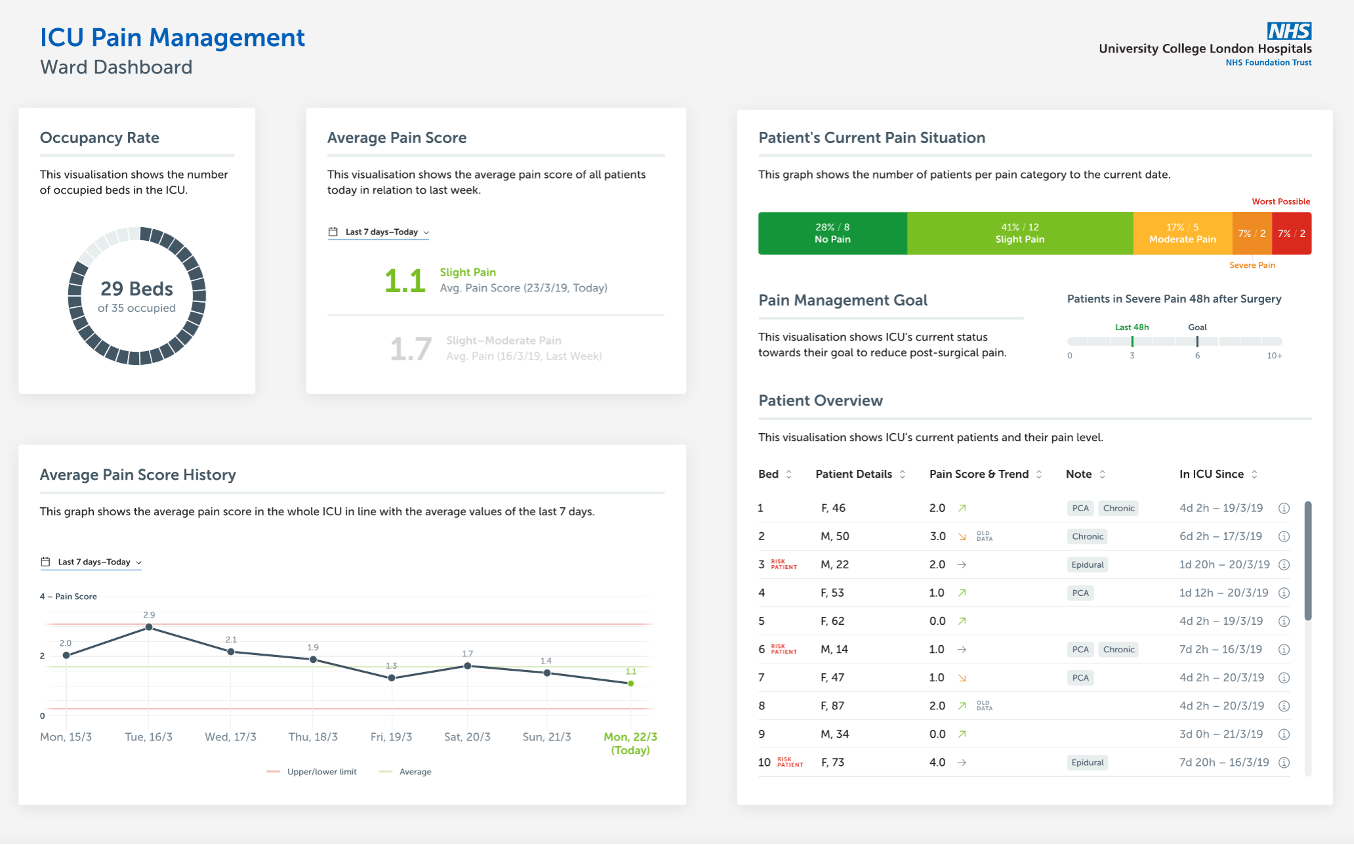Viewport: 1354px width, 845px height.
Task: Click PCA tag on bed 4
Action: click(x=1080, y=593)
